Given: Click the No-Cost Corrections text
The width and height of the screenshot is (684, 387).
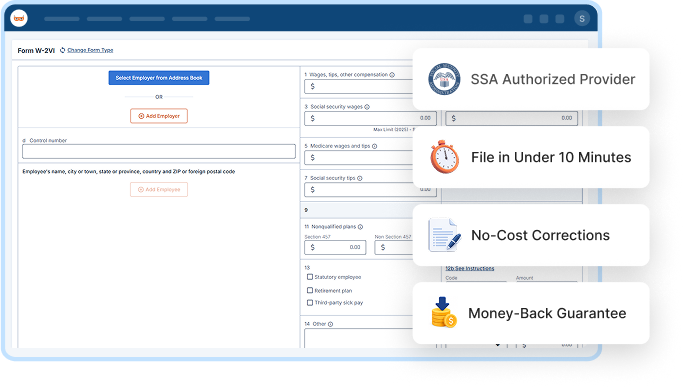Looking at the screenshot, I should (540, 235).
